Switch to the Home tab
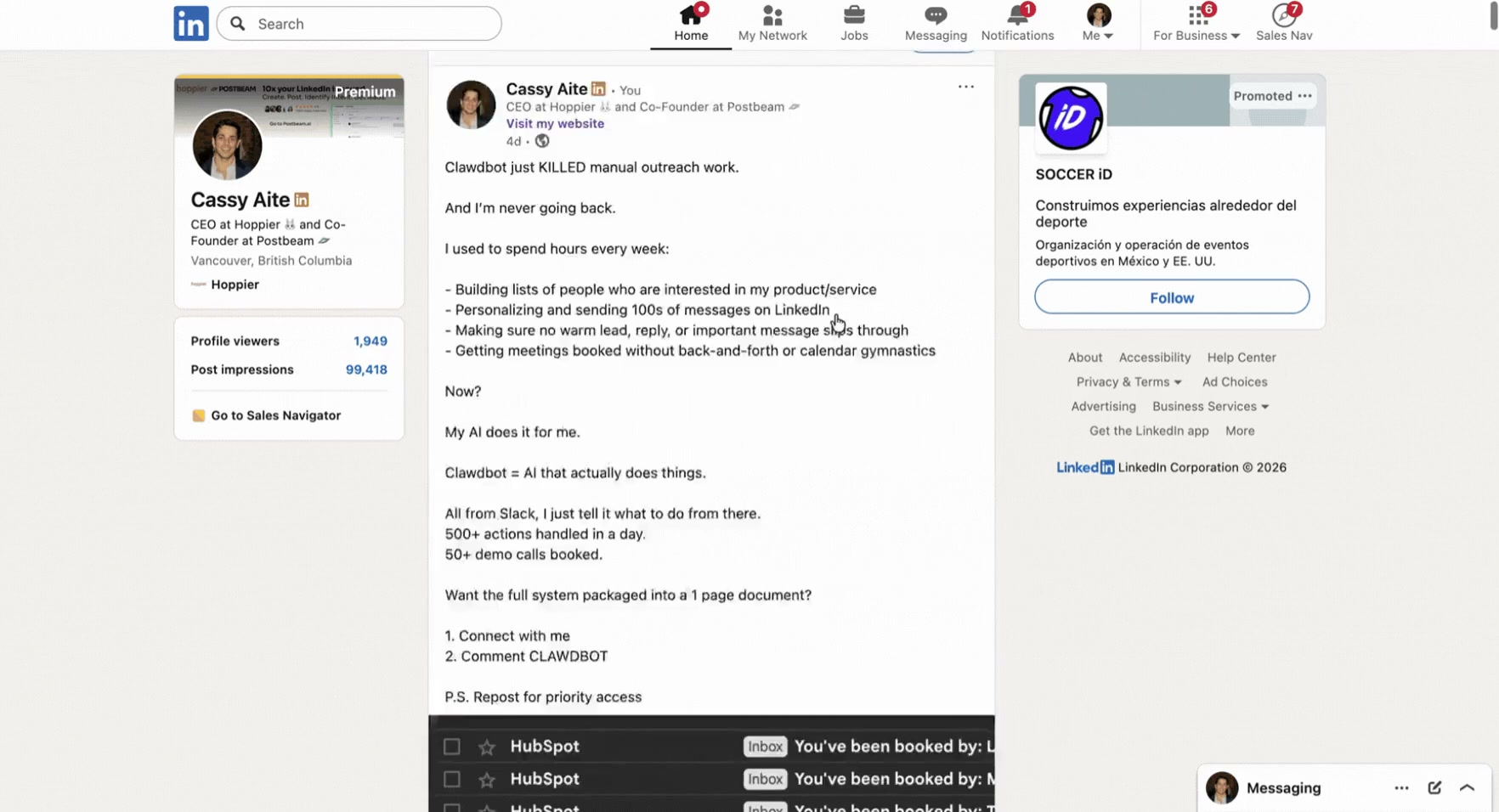Screen dimensions: 1499x812 [x=690, y=23]
